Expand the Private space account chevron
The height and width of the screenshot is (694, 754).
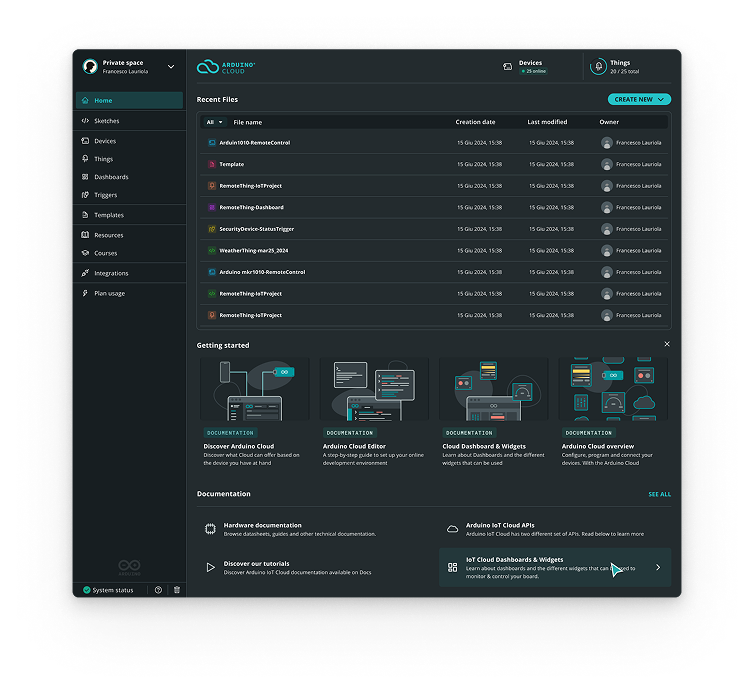point(171,67)
